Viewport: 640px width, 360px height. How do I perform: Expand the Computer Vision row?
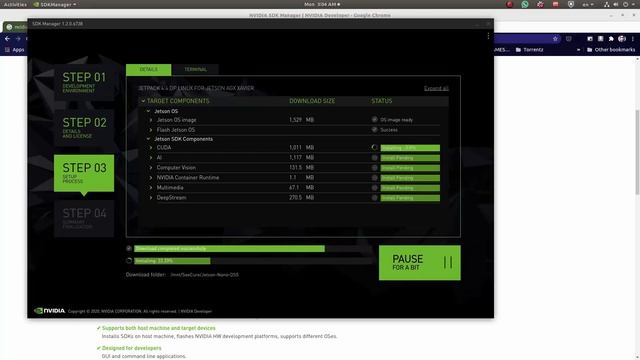[151, 168]
